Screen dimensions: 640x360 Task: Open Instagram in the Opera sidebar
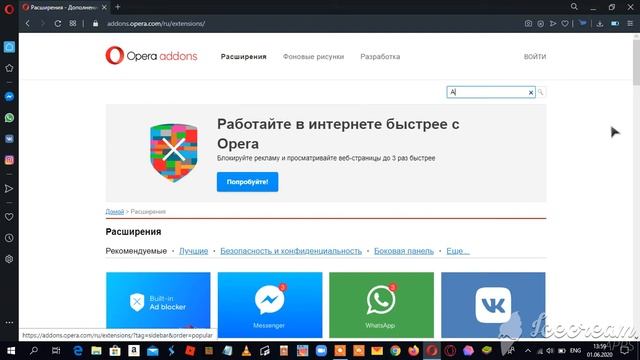9,160
